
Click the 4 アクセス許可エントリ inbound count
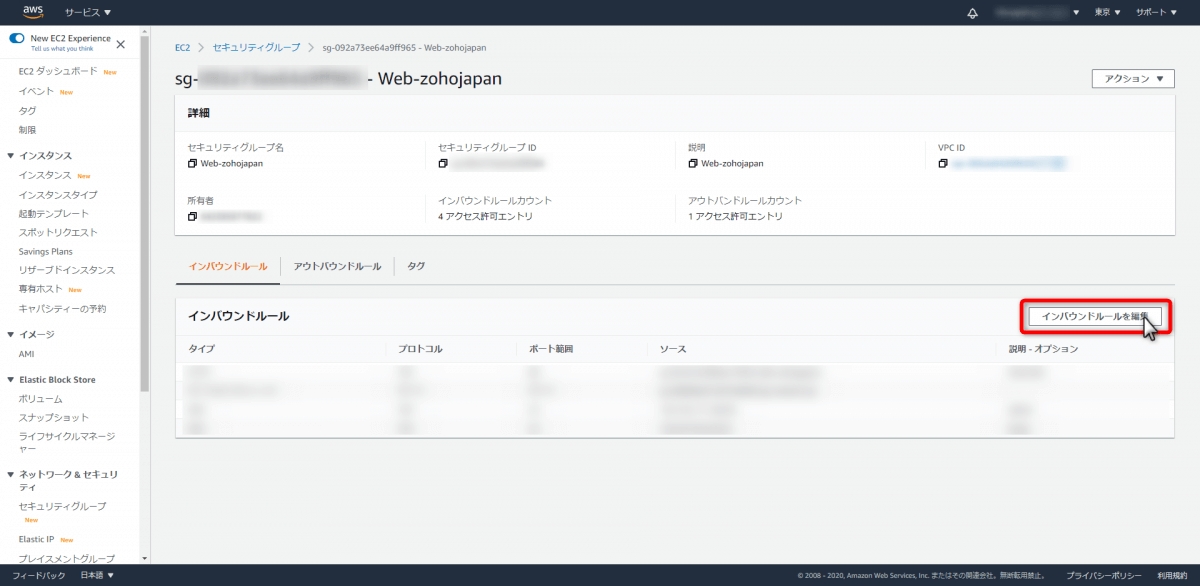coord(485,216)
